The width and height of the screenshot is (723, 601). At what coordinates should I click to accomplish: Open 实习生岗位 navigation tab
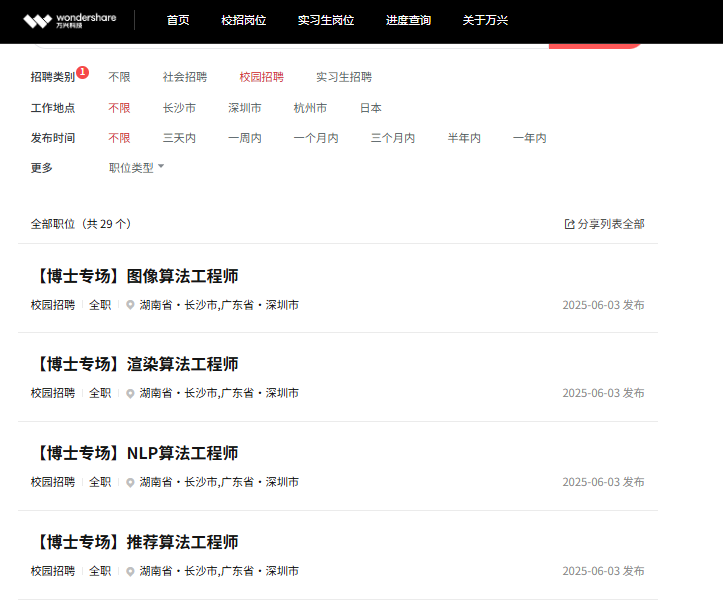(x=326, y=20)
